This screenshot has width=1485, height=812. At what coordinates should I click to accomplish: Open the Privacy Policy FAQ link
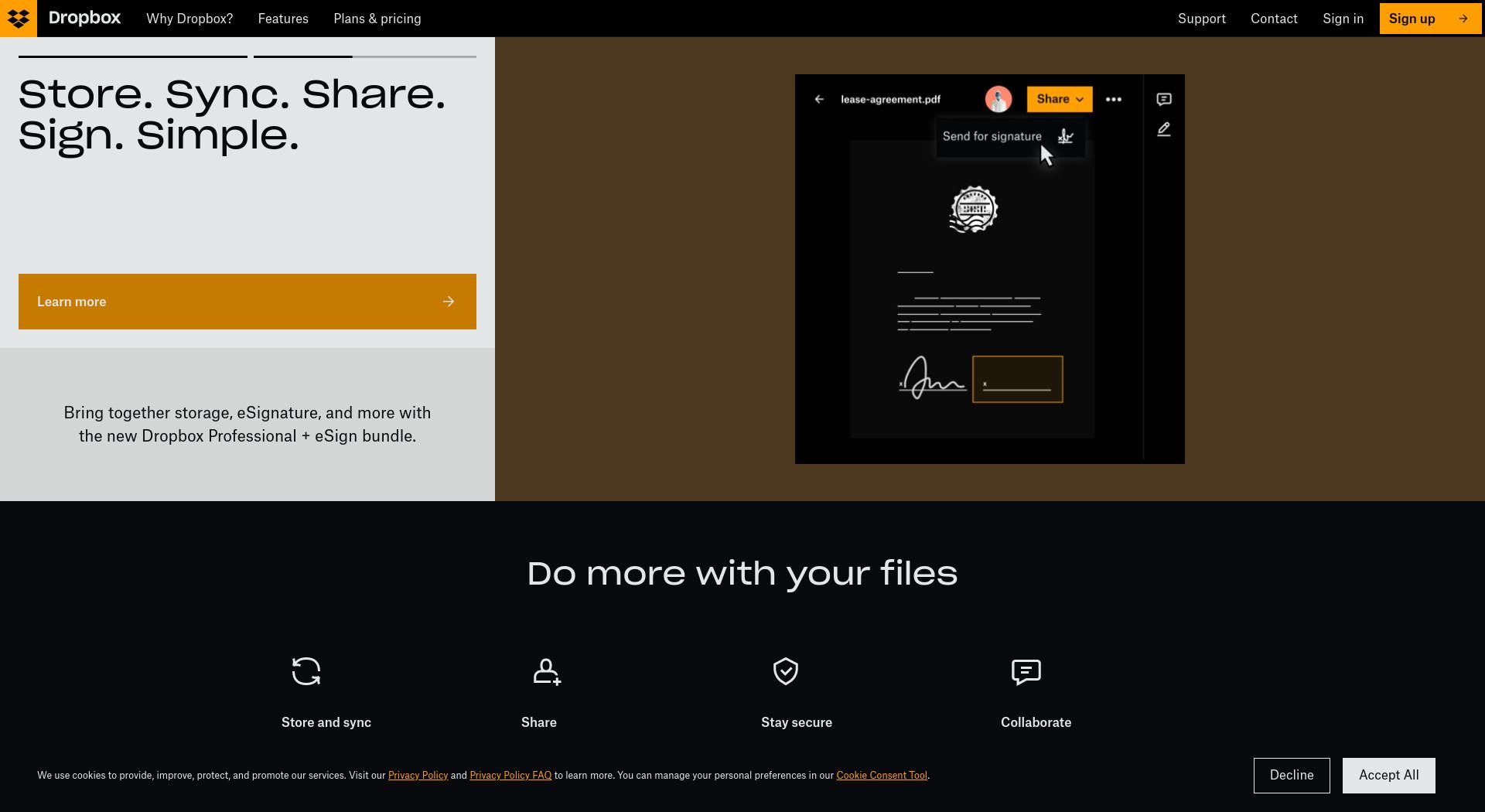[x=510, y=776]
